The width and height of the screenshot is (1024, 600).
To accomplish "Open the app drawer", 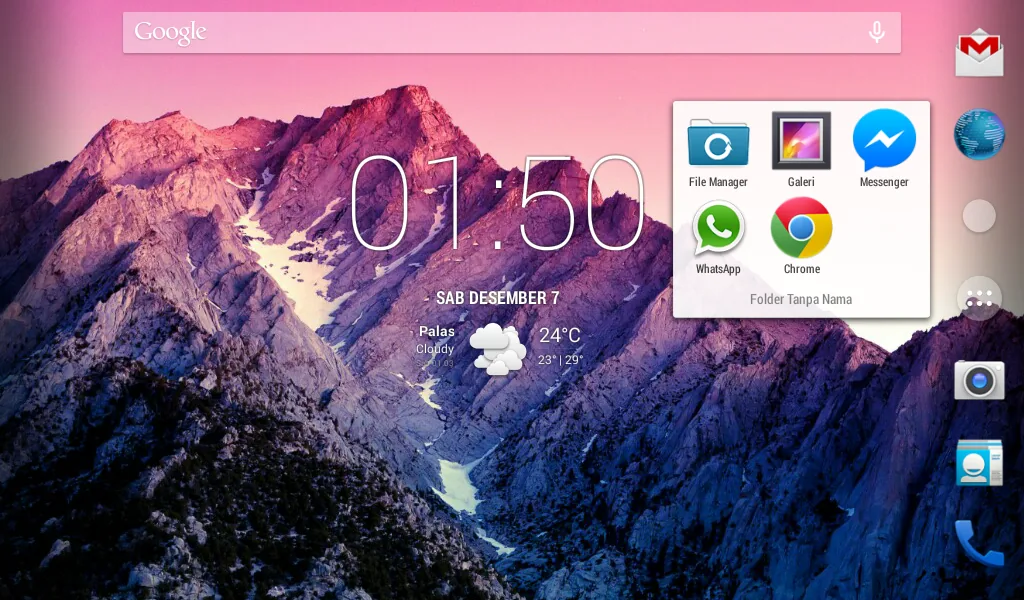I will 979,298.
